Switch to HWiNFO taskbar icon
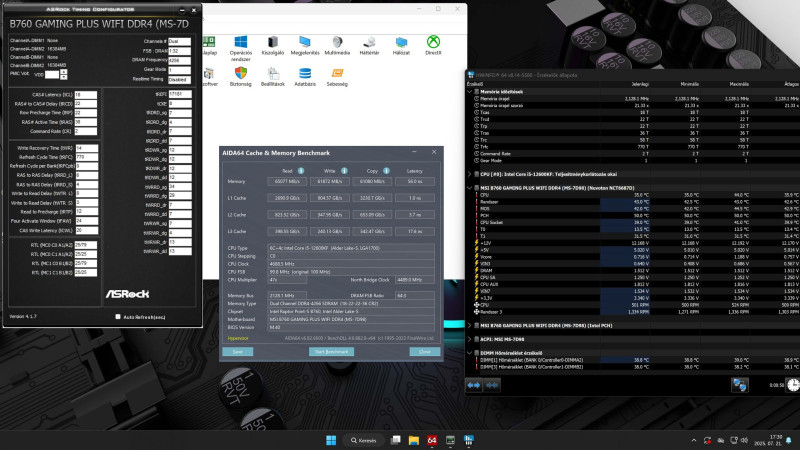This screenshot has width=800, height=450. tap(469, 440)
